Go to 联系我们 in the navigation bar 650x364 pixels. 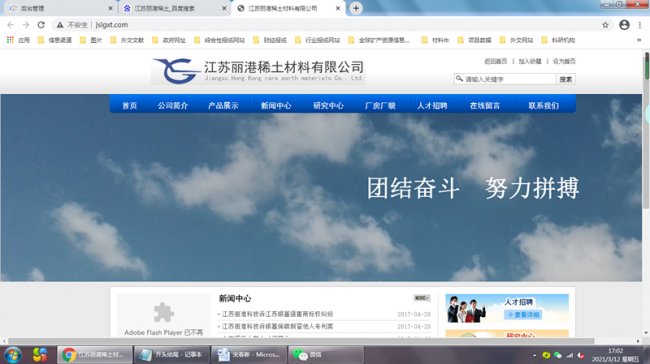[x=543, y=106]
